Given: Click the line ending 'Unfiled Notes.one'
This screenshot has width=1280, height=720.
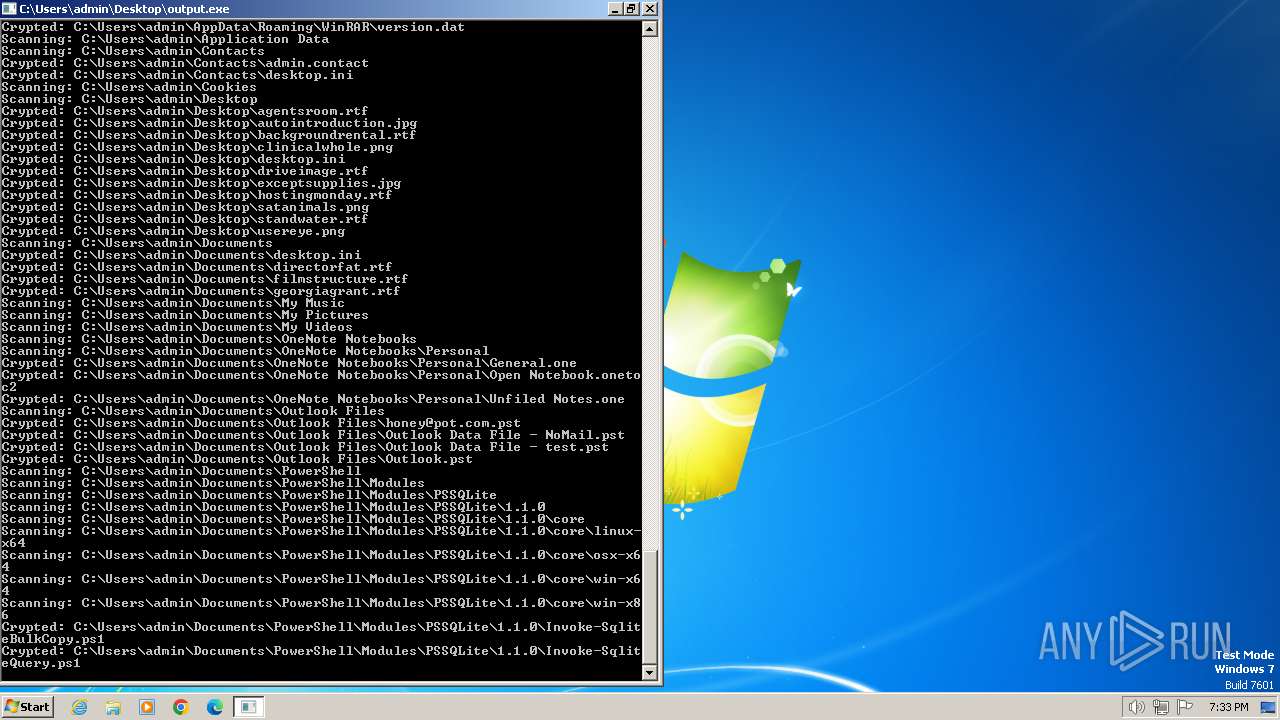Looking at the screenshot, I should point(313,399).
